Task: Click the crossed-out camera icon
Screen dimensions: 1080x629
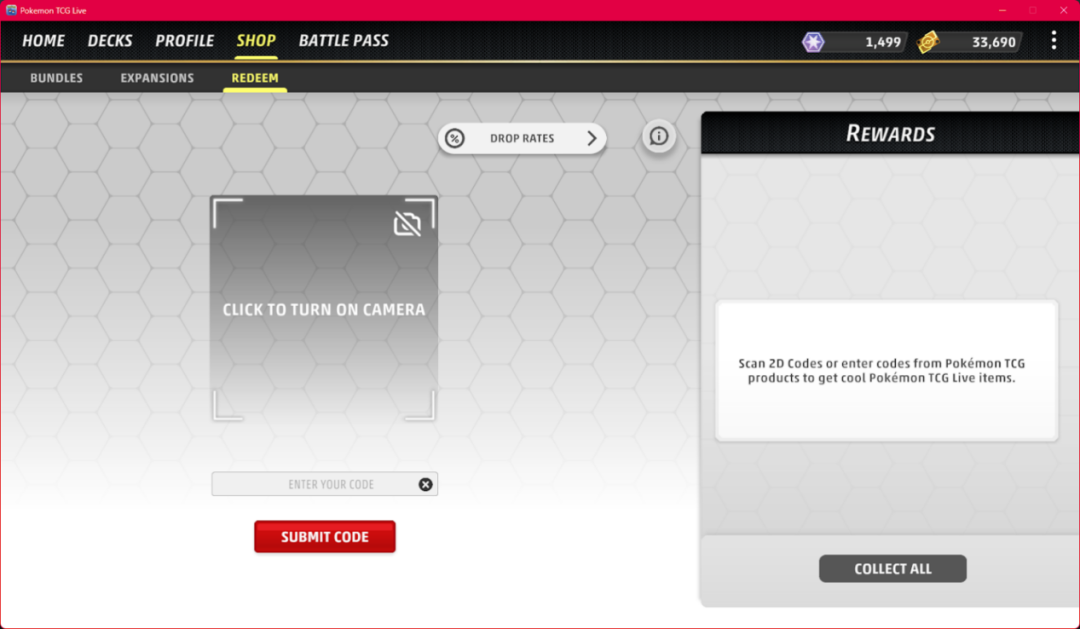Action: coord(407,223)
